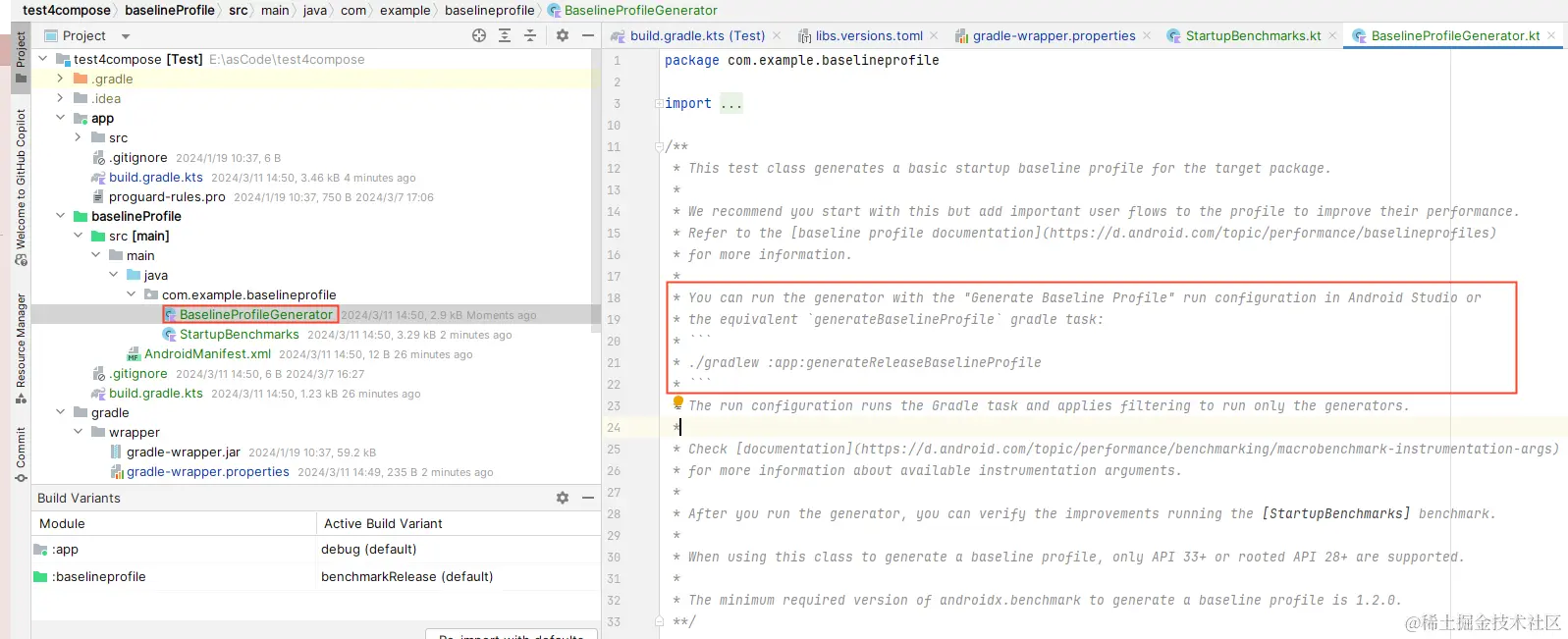Open Project panel settings gear
This screenshot has height=639, width=1568.
coord(563,35)
